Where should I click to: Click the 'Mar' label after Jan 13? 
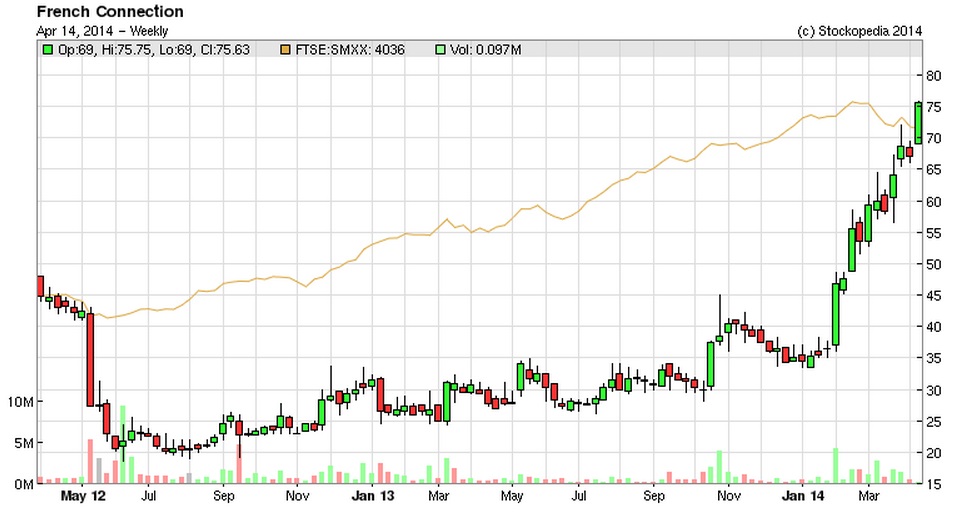pyautogui.click(x=439, y=496)
